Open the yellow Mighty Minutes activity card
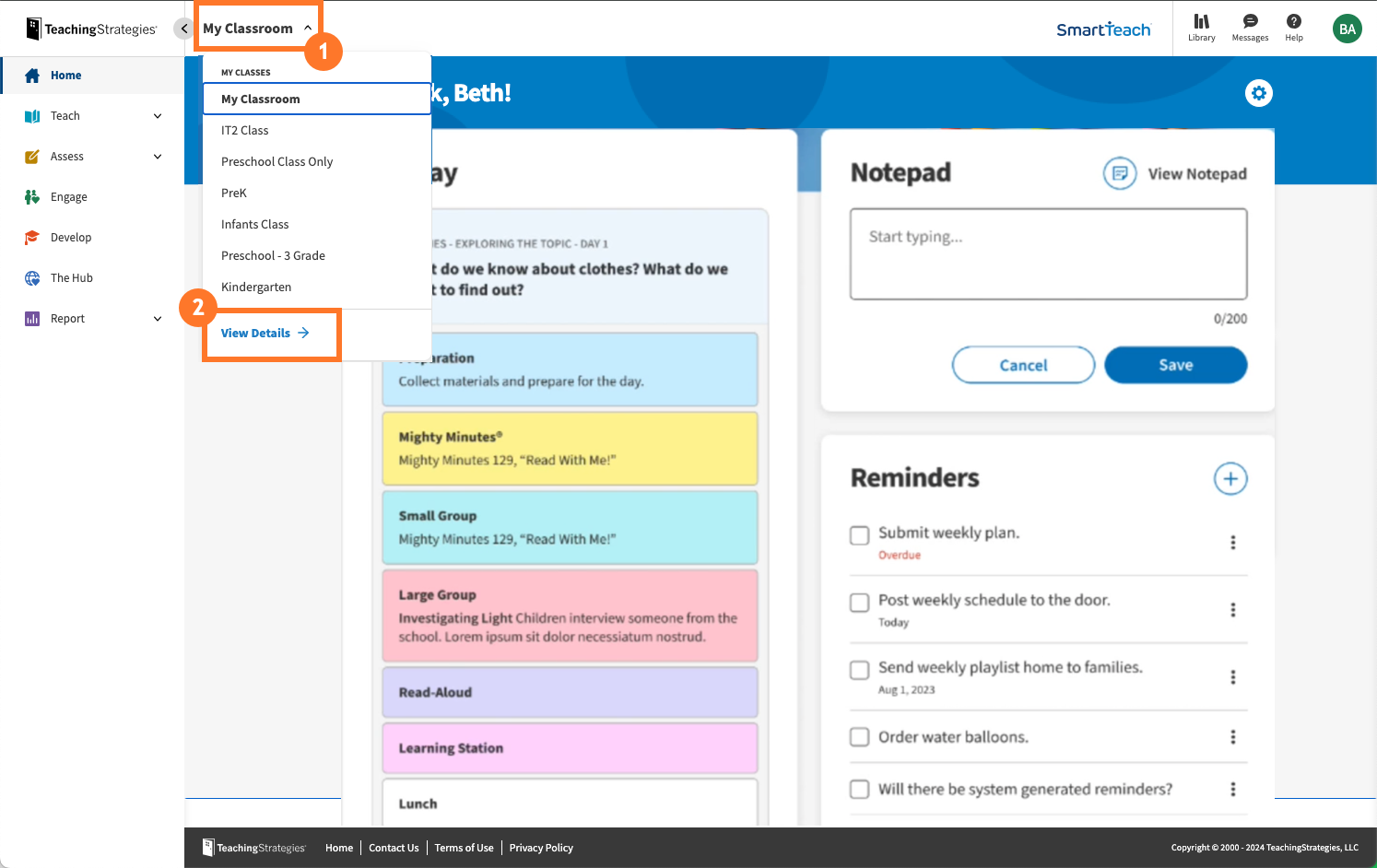Image resolution: width=1377 pixels, height=868 pixels. point(570,449)
